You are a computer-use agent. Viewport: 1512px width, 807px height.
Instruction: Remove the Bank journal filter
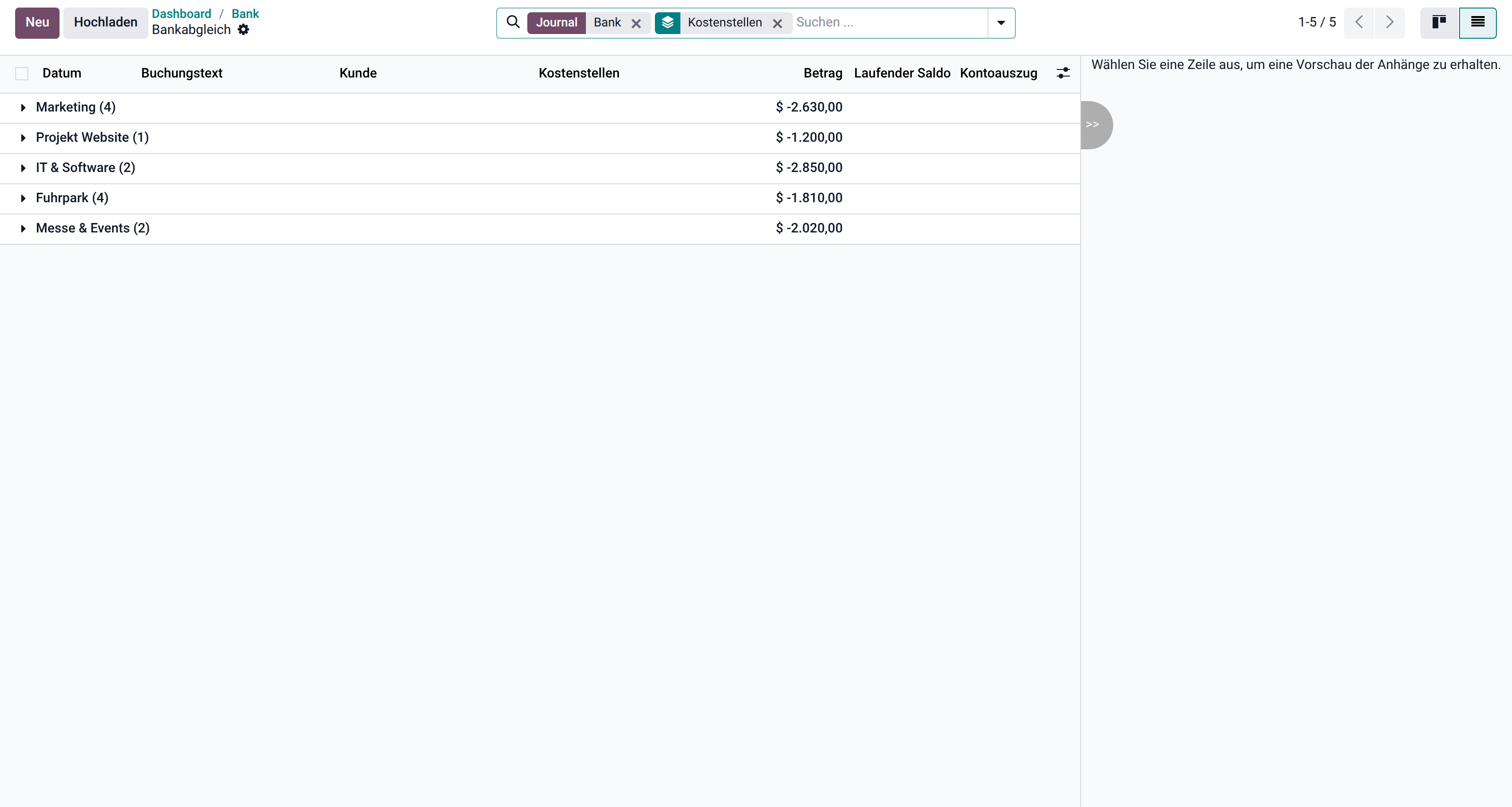point(636,23)
